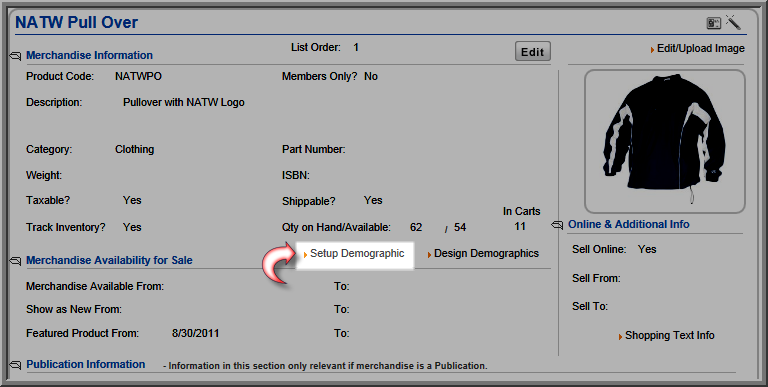This screenshot has width=768, height=387.
Task: Click the Merchandise Availability for Sale heading
Action: (x=109, y=260)
